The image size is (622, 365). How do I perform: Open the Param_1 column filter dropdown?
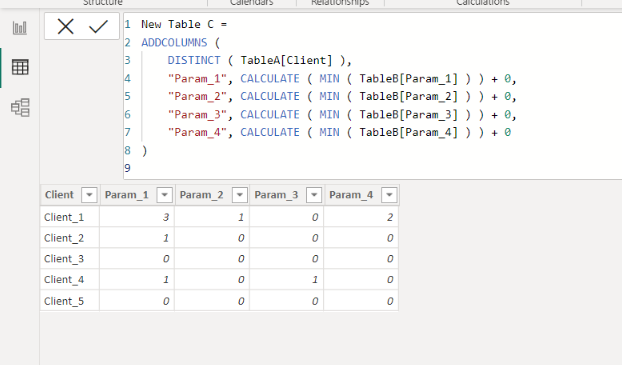(164, 195)
